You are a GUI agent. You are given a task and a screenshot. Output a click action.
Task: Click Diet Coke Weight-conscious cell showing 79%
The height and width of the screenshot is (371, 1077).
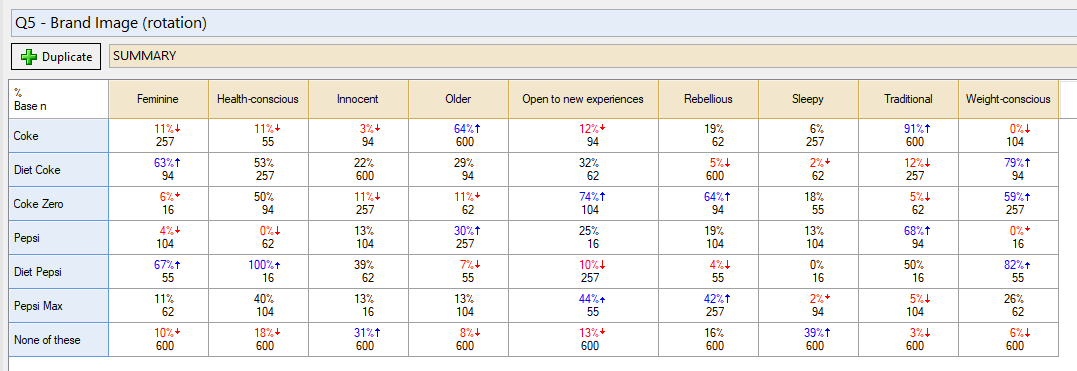[x=1008, y=170]
